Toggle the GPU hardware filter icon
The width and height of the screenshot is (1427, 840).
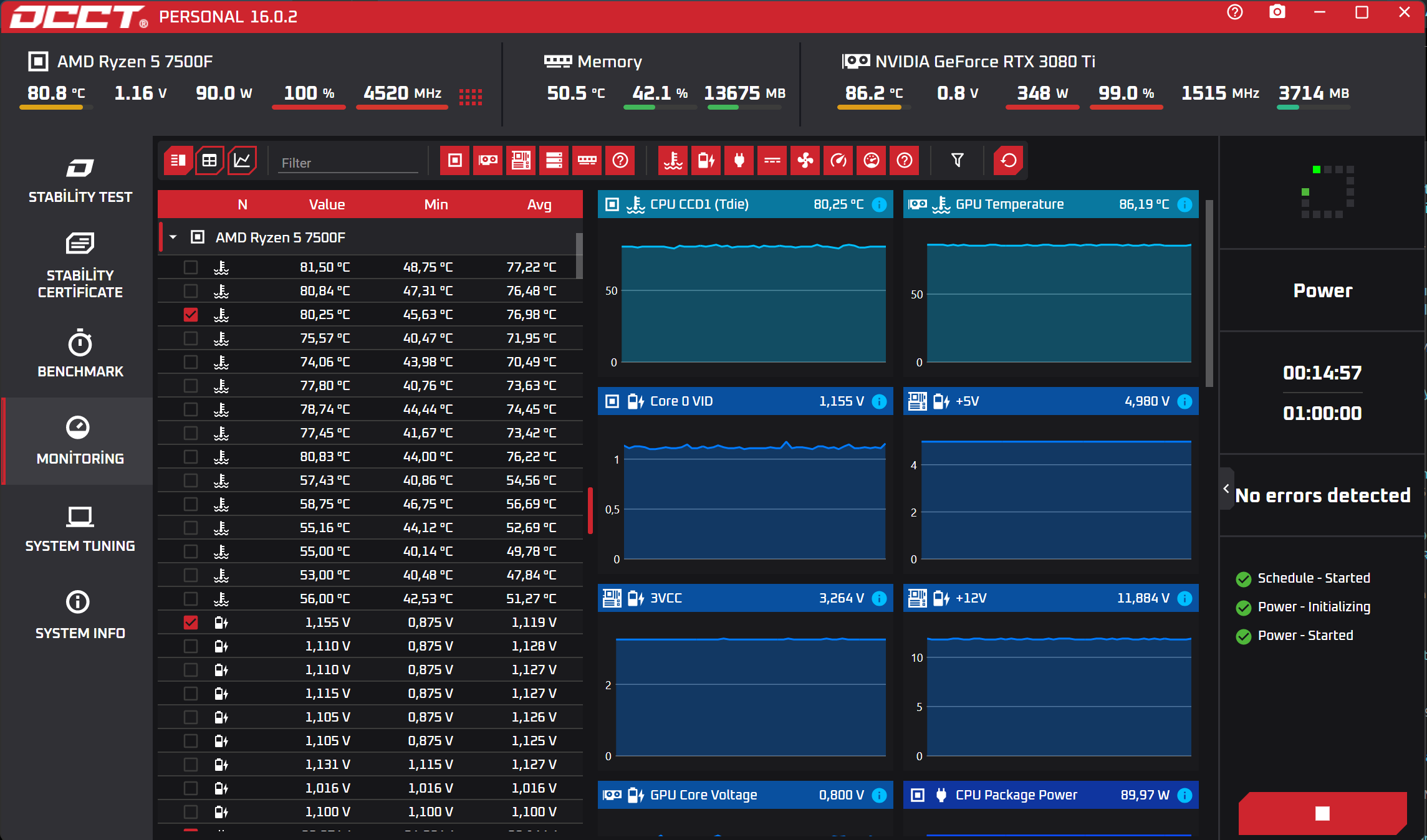[488, 161]
